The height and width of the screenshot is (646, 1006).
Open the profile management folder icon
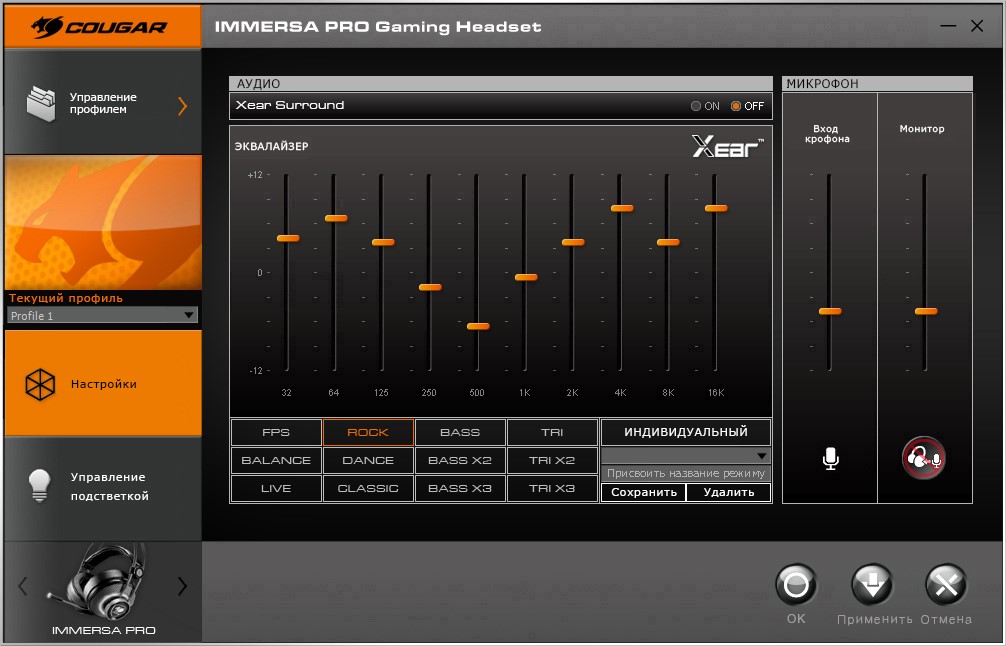coord(41,105)
